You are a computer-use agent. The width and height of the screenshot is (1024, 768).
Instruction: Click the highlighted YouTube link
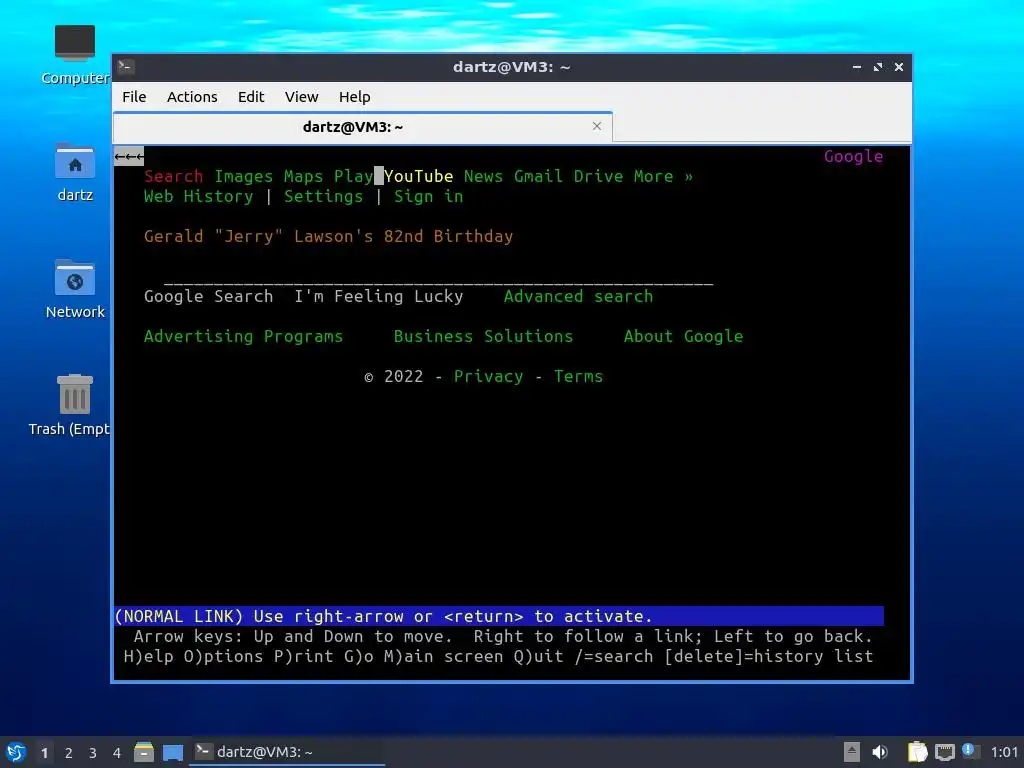[x=419, y=176]
